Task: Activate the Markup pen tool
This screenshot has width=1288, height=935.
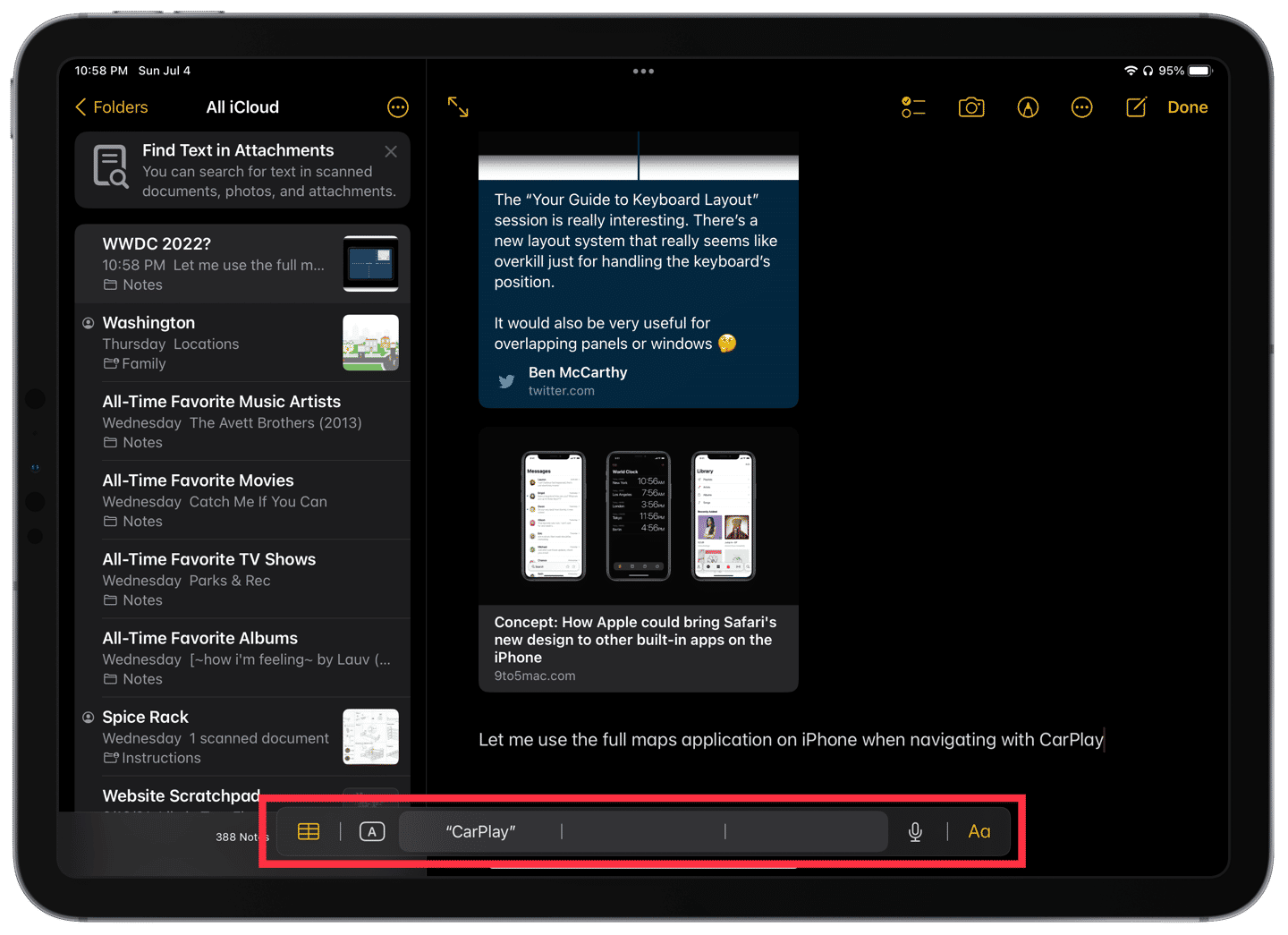Action: [1028, 107]
